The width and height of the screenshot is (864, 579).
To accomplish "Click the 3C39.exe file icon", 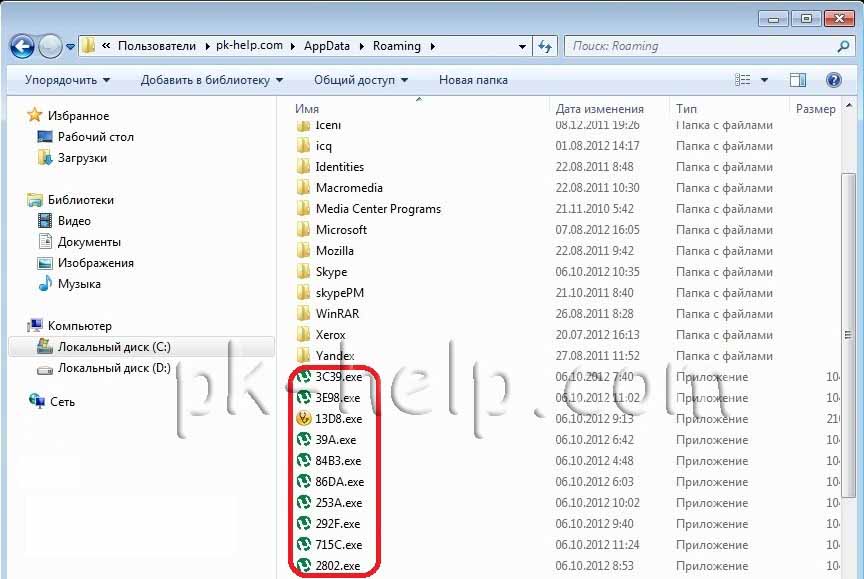I will point(304,376).
